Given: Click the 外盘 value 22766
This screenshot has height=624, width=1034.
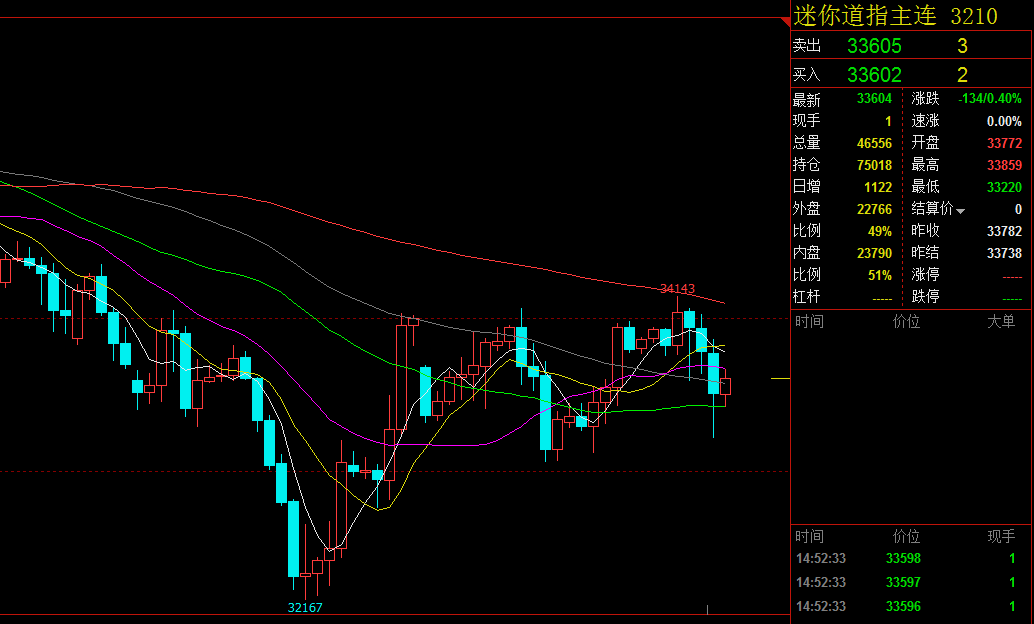Looking at the screenshot, I should click(x=874, y=209).
